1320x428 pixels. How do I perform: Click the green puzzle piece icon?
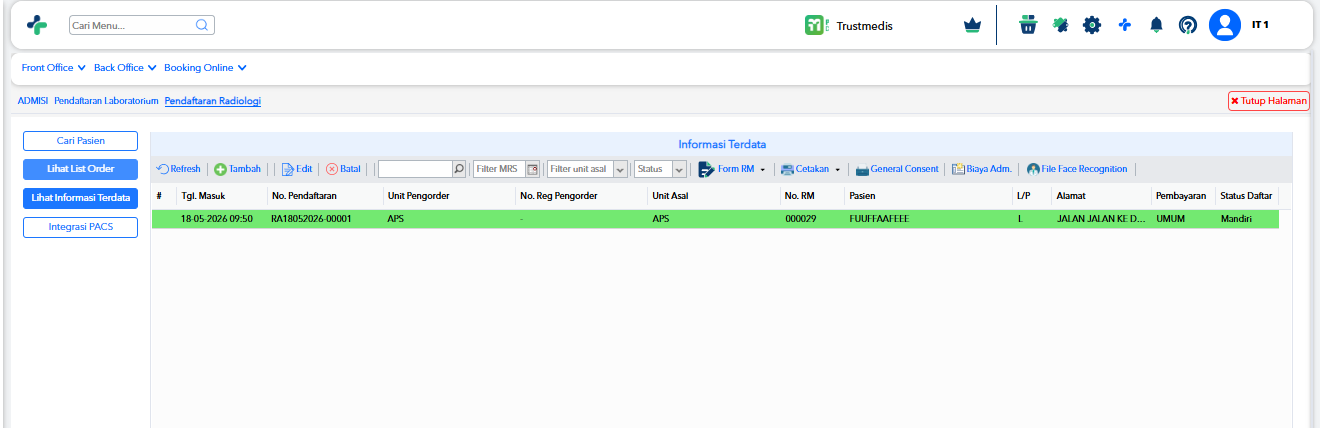1060,25
